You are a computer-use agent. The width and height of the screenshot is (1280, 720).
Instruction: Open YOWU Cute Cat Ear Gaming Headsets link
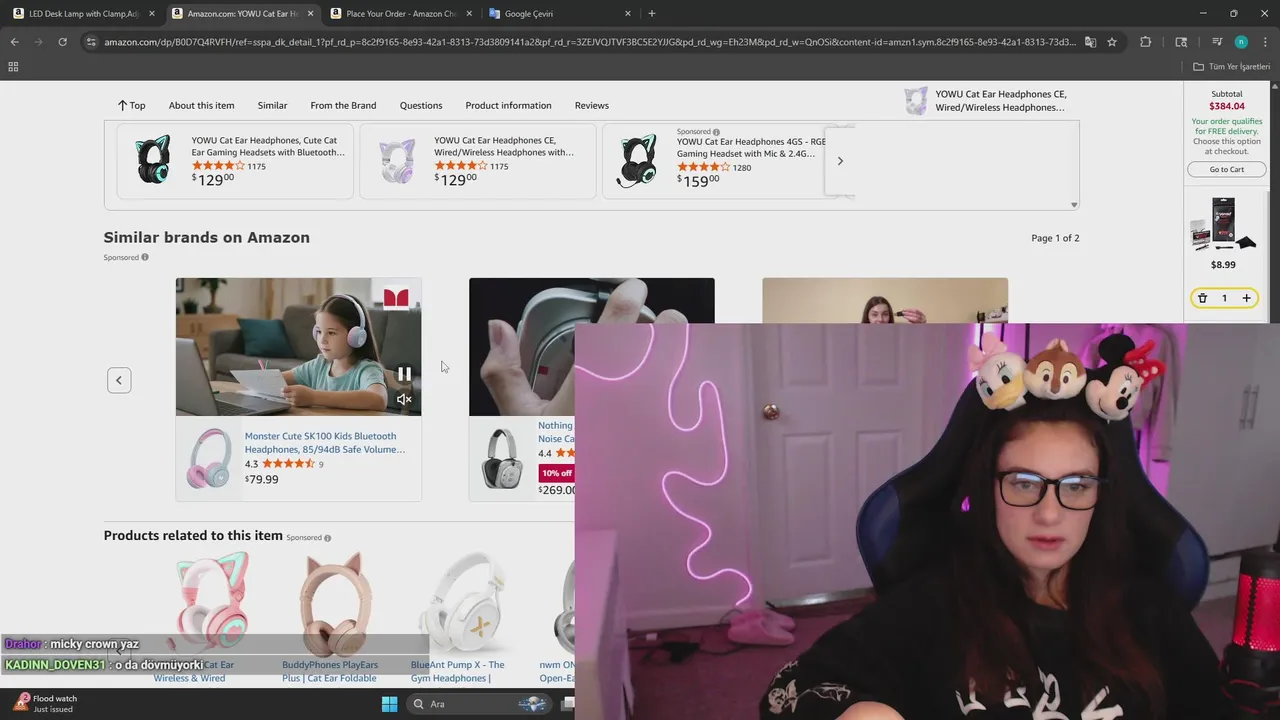(268, 146)
